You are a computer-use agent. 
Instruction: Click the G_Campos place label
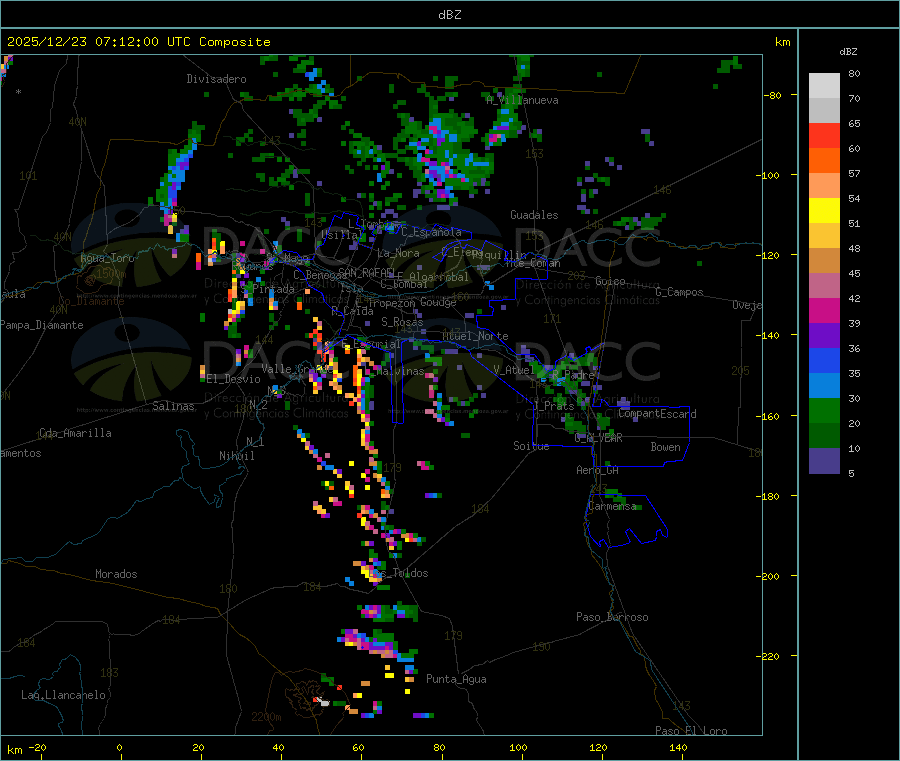(679, 293)
